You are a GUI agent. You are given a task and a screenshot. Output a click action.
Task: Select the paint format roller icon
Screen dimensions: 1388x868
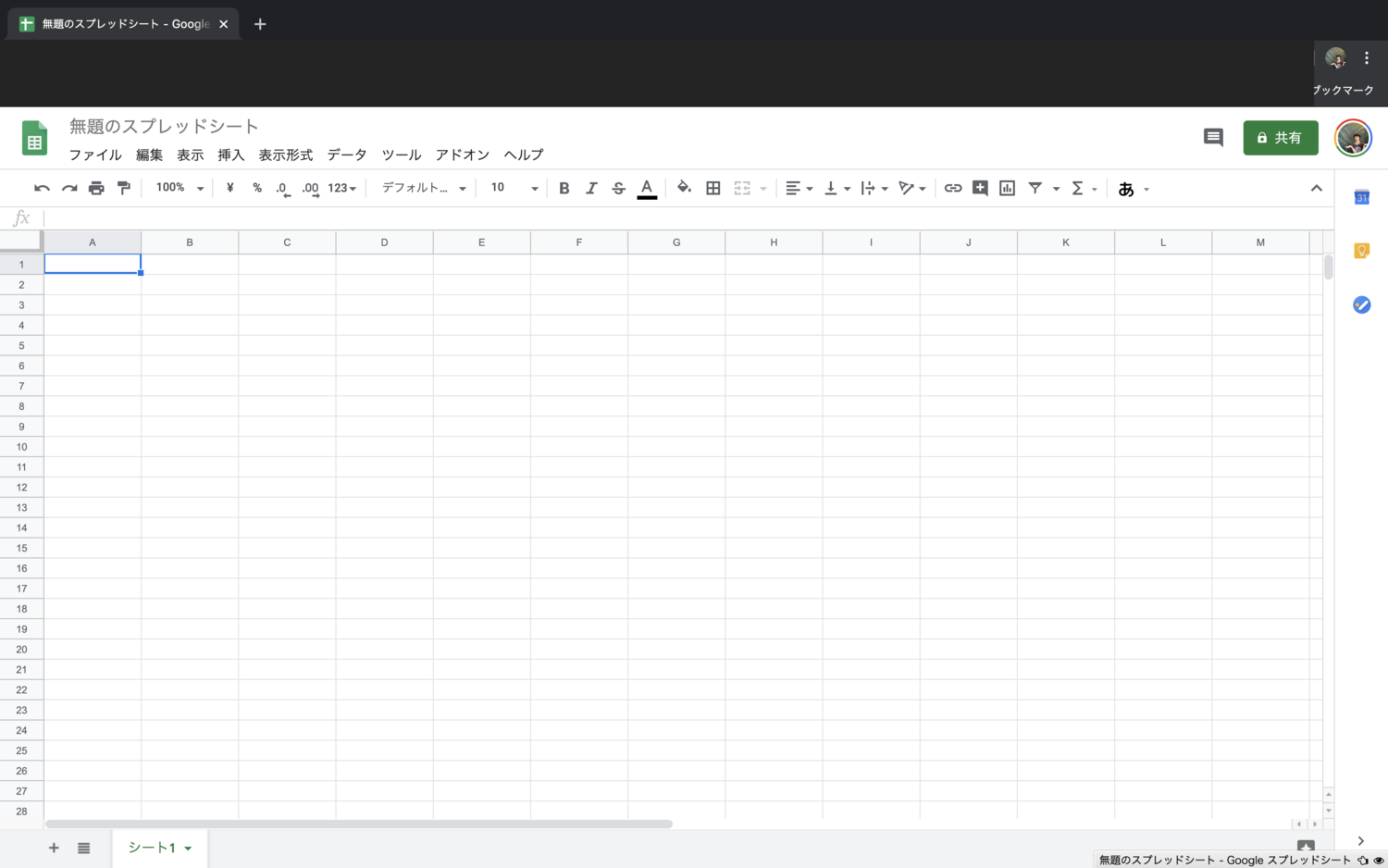click(x=123, y=188)
